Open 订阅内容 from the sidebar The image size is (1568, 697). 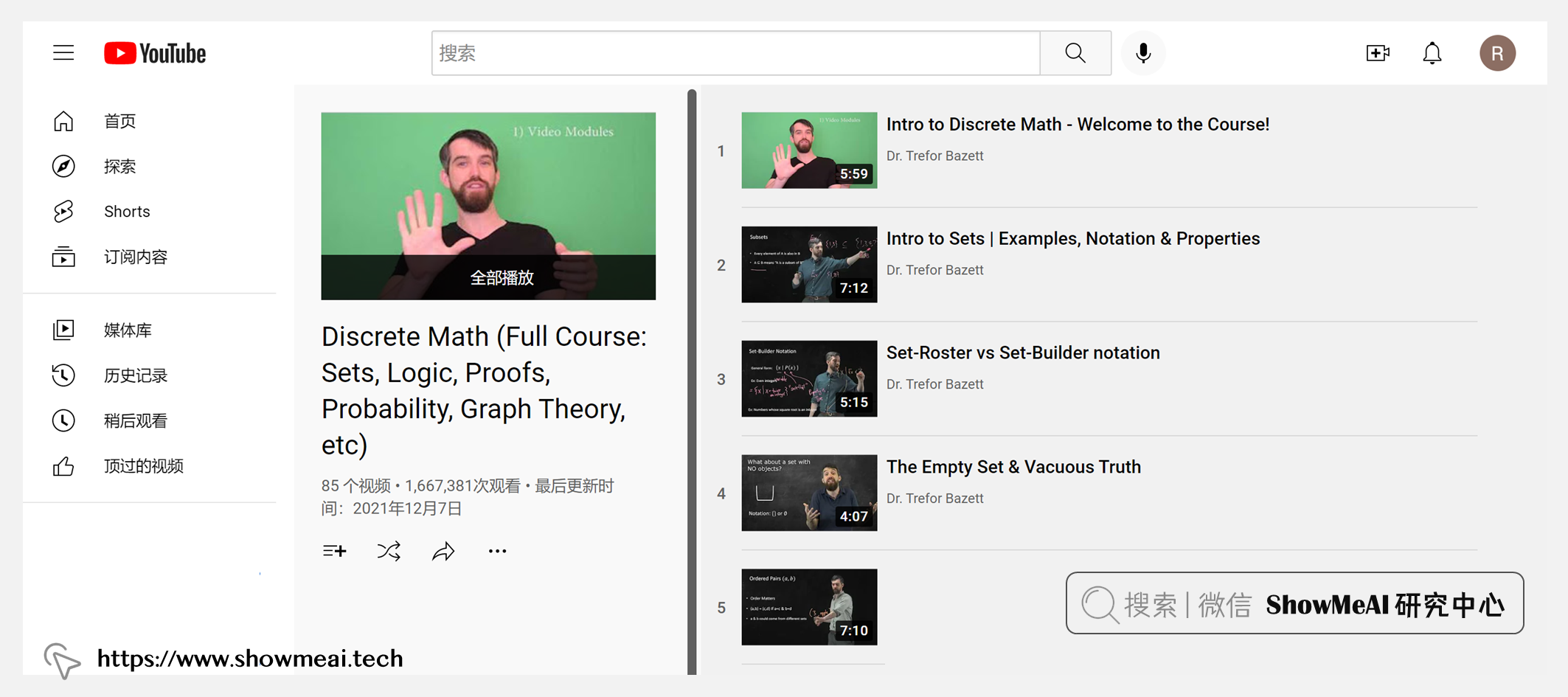(136, 257)
